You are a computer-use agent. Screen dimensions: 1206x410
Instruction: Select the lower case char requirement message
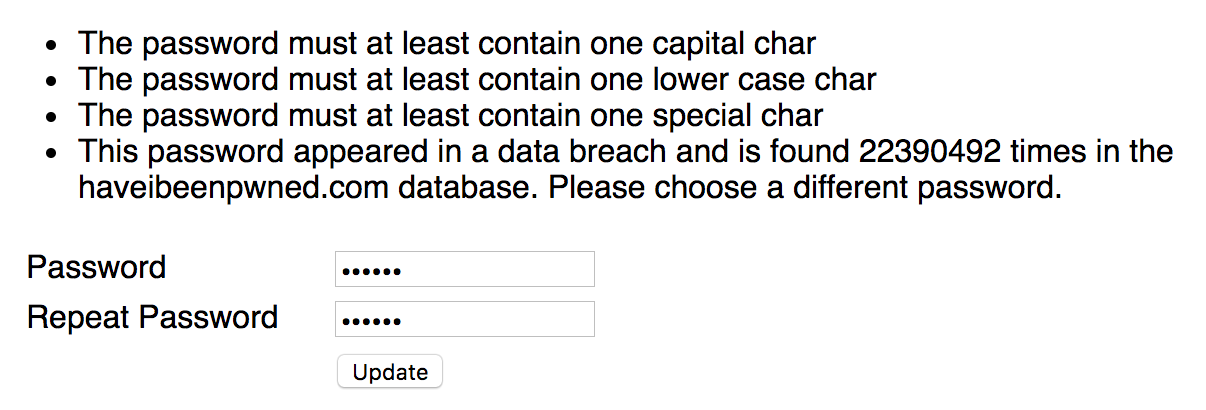477,79
